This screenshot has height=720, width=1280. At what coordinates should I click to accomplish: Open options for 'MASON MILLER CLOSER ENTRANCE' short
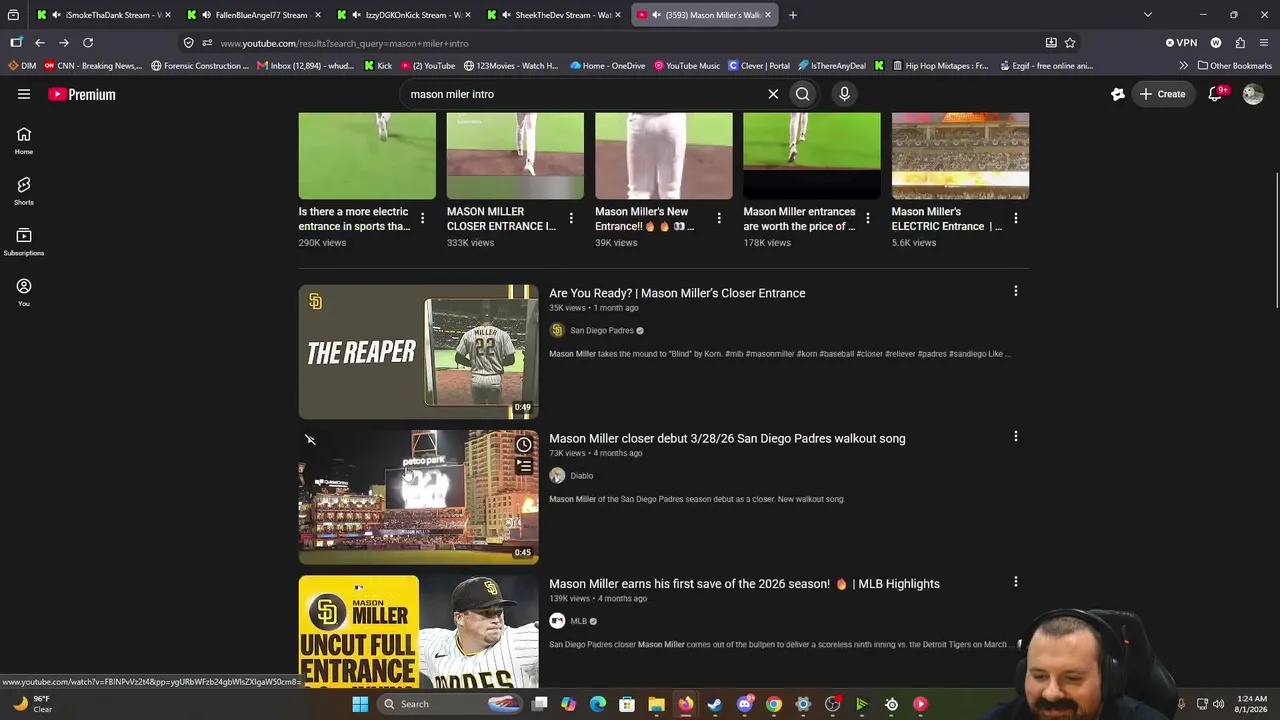[x=571, y=218]
